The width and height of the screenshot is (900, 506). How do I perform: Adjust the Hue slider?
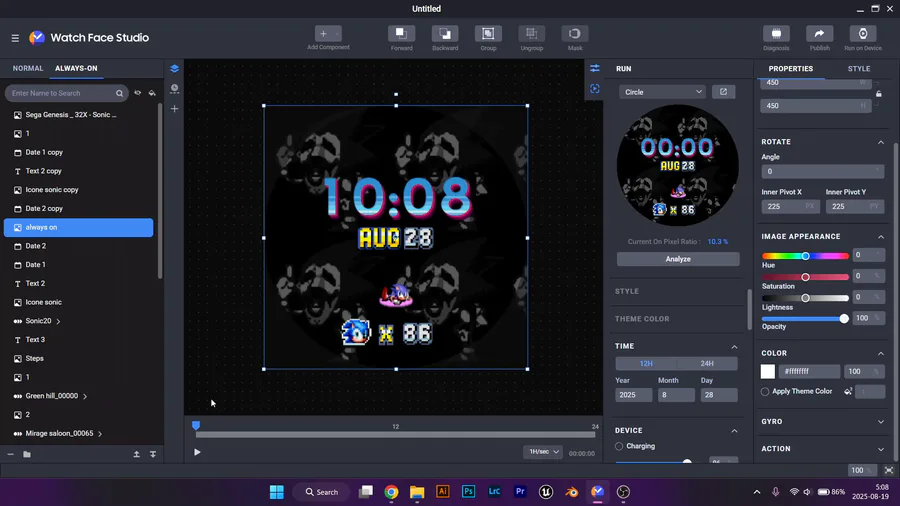click(805, 256)
